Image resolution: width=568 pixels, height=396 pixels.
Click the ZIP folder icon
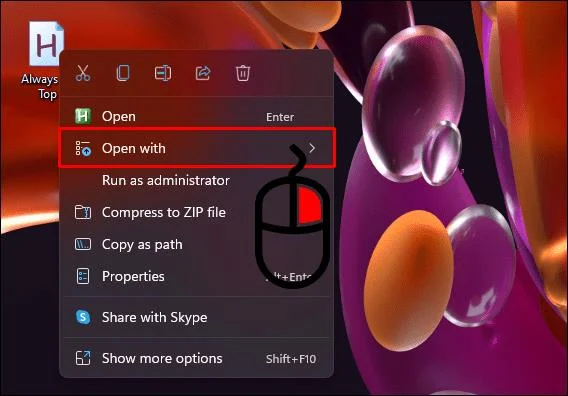(83, 212)
